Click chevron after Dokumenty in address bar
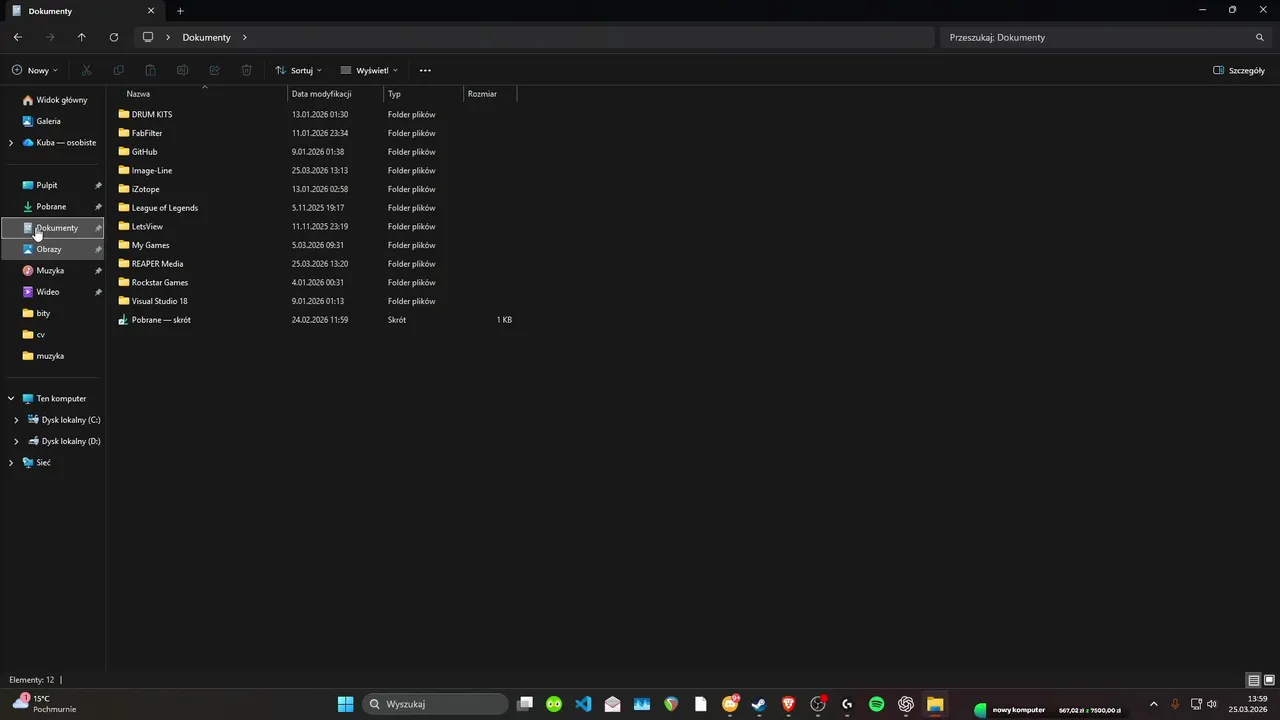This screenshot has height=720, width=1280. pos(244,37)
